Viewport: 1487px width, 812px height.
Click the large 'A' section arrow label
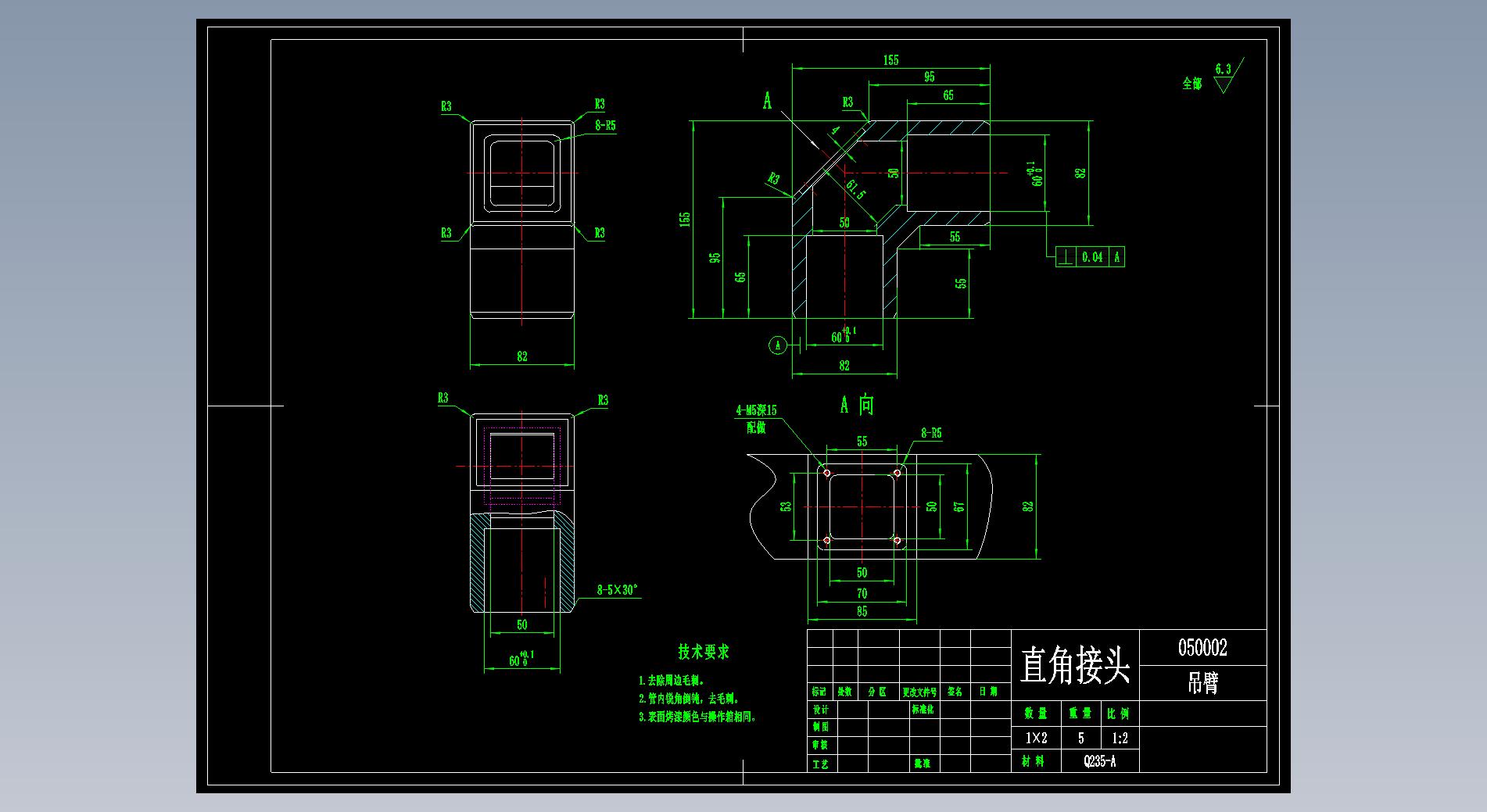click(x=767, y=101)
